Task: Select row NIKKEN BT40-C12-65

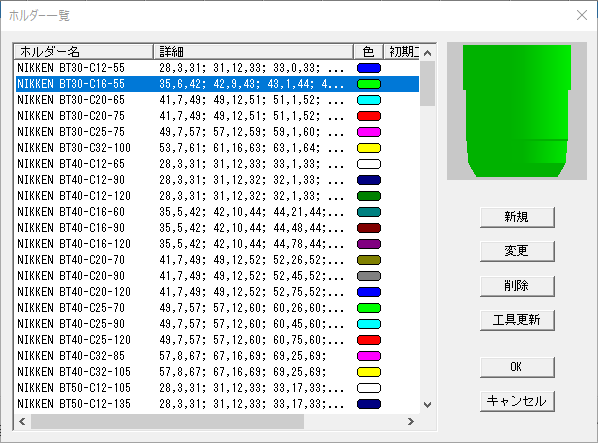Action: tap(217, 164)
